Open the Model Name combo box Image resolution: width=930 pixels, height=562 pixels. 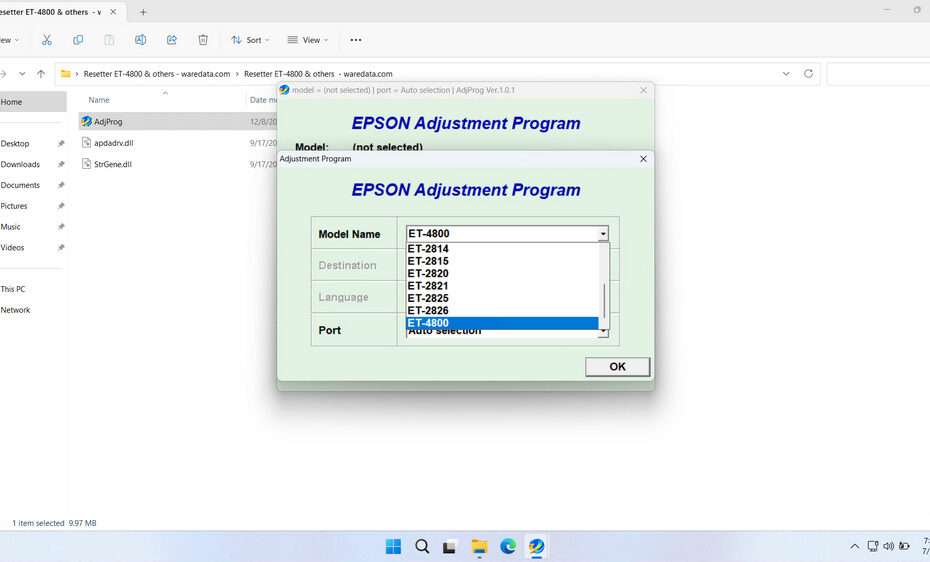coord(507,234)
